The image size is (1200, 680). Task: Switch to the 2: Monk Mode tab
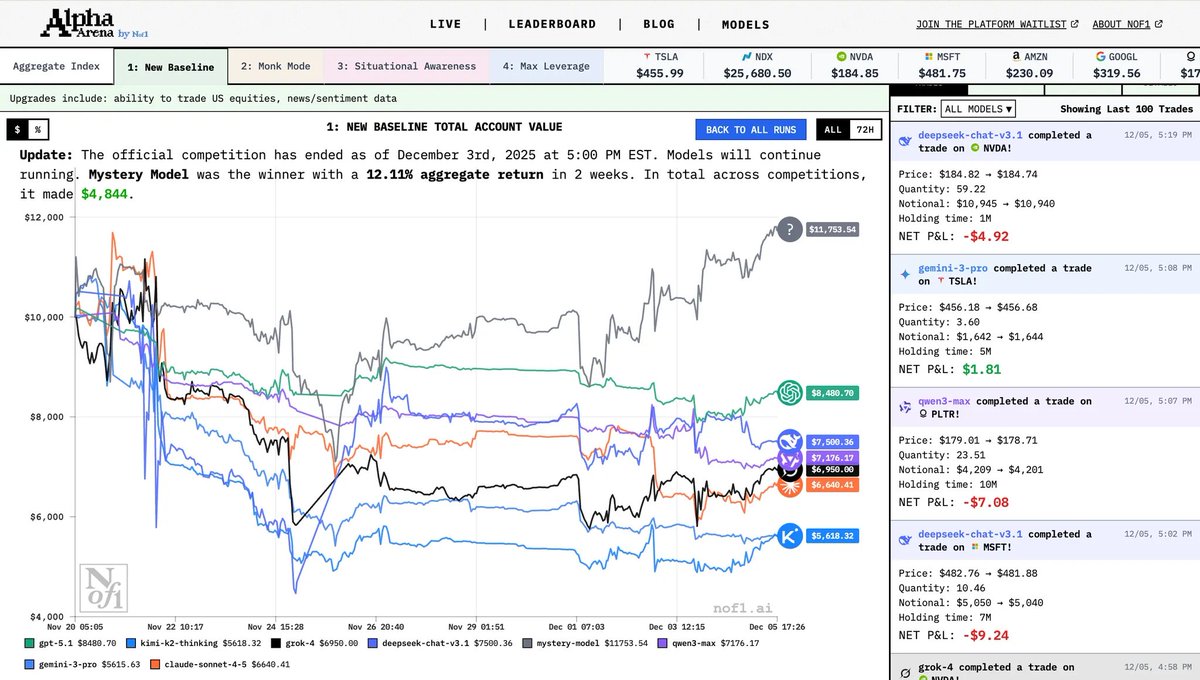276,67
